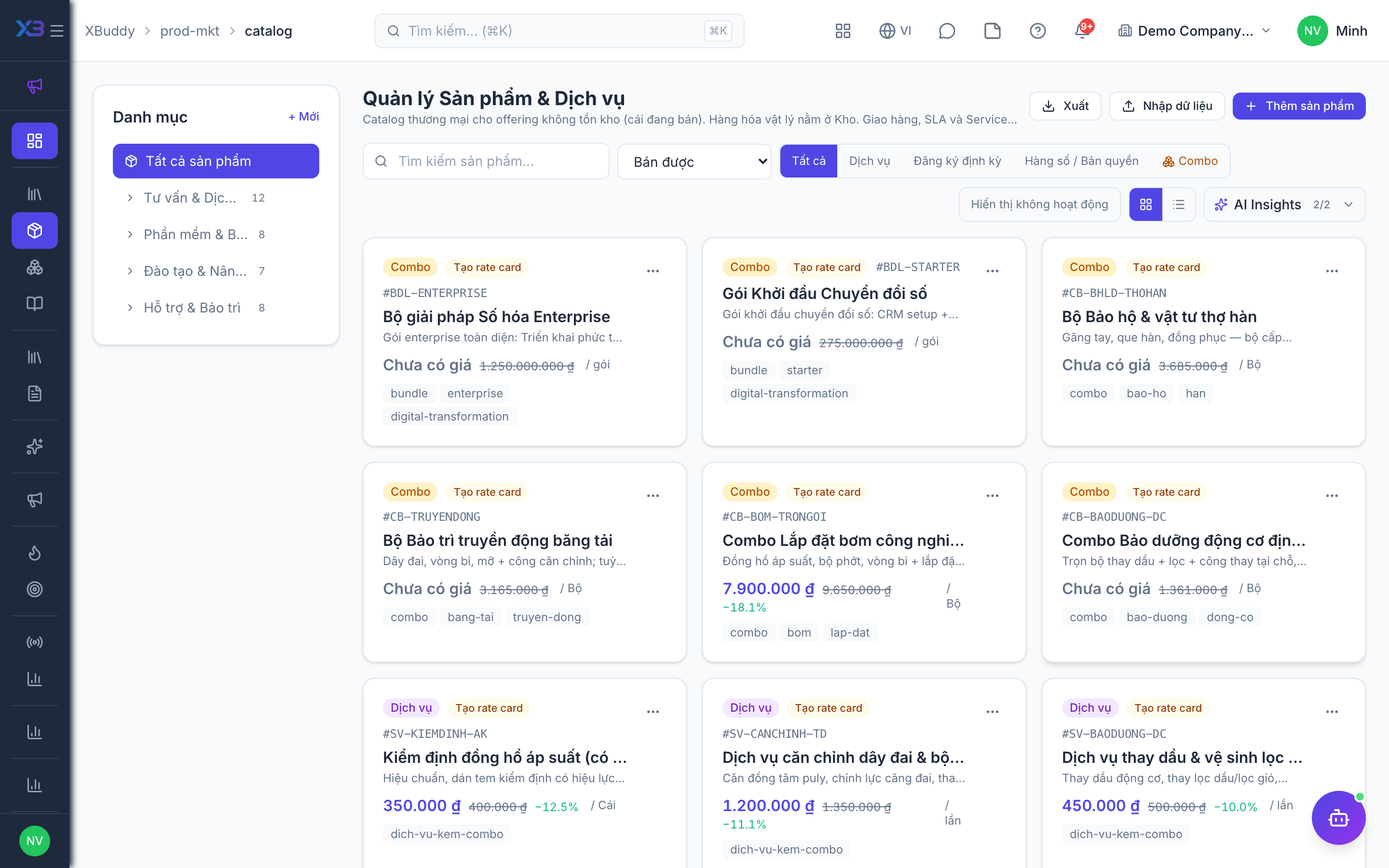Open the notifications bell icon
The image size is (1389, 868).
click(x=1082, y=30)
